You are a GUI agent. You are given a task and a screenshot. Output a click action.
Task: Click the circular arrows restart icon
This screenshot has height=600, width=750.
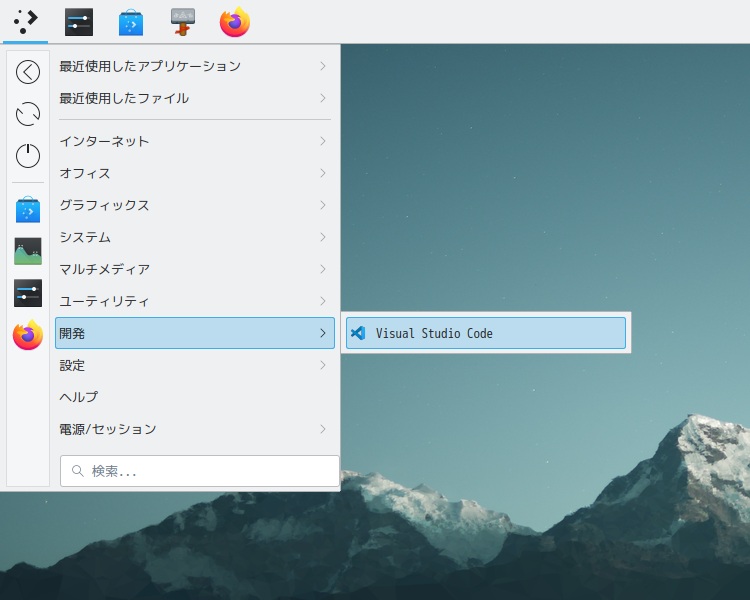(x=28, y=114)
